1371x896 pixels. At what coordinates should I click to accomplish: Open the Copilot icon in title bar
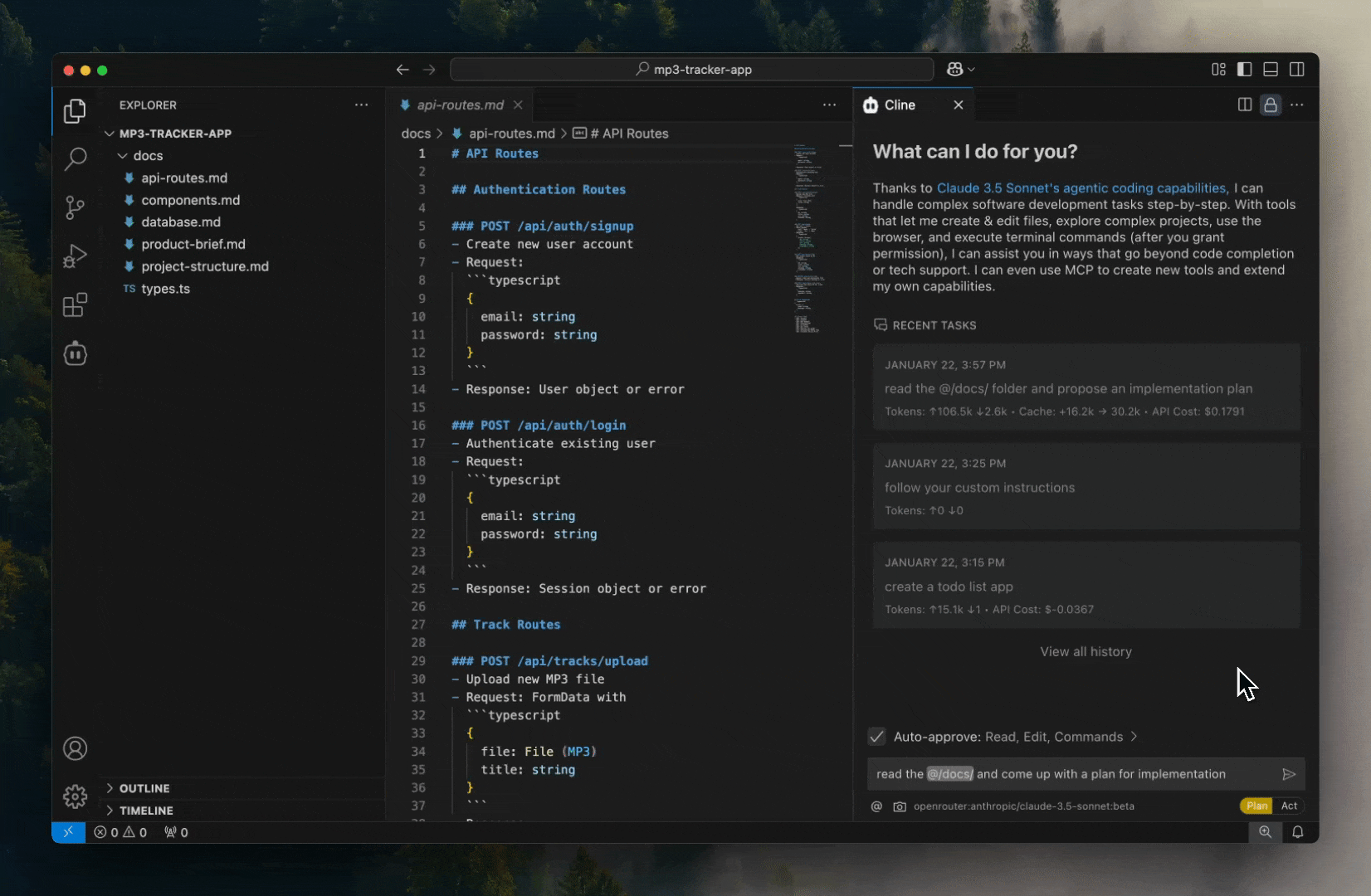click(954, 70)
